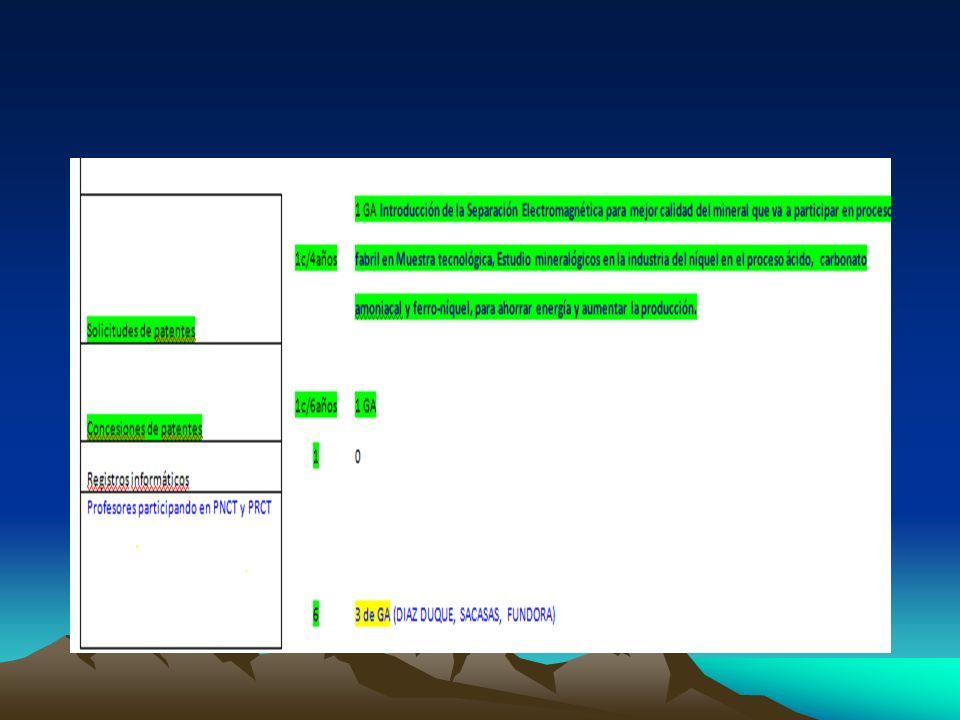Image resolution: width=960 pixels, height=720 pixels.
Task: Select 'Profesores participando en PNCT y PRCT' text
Action: [179, 508]
